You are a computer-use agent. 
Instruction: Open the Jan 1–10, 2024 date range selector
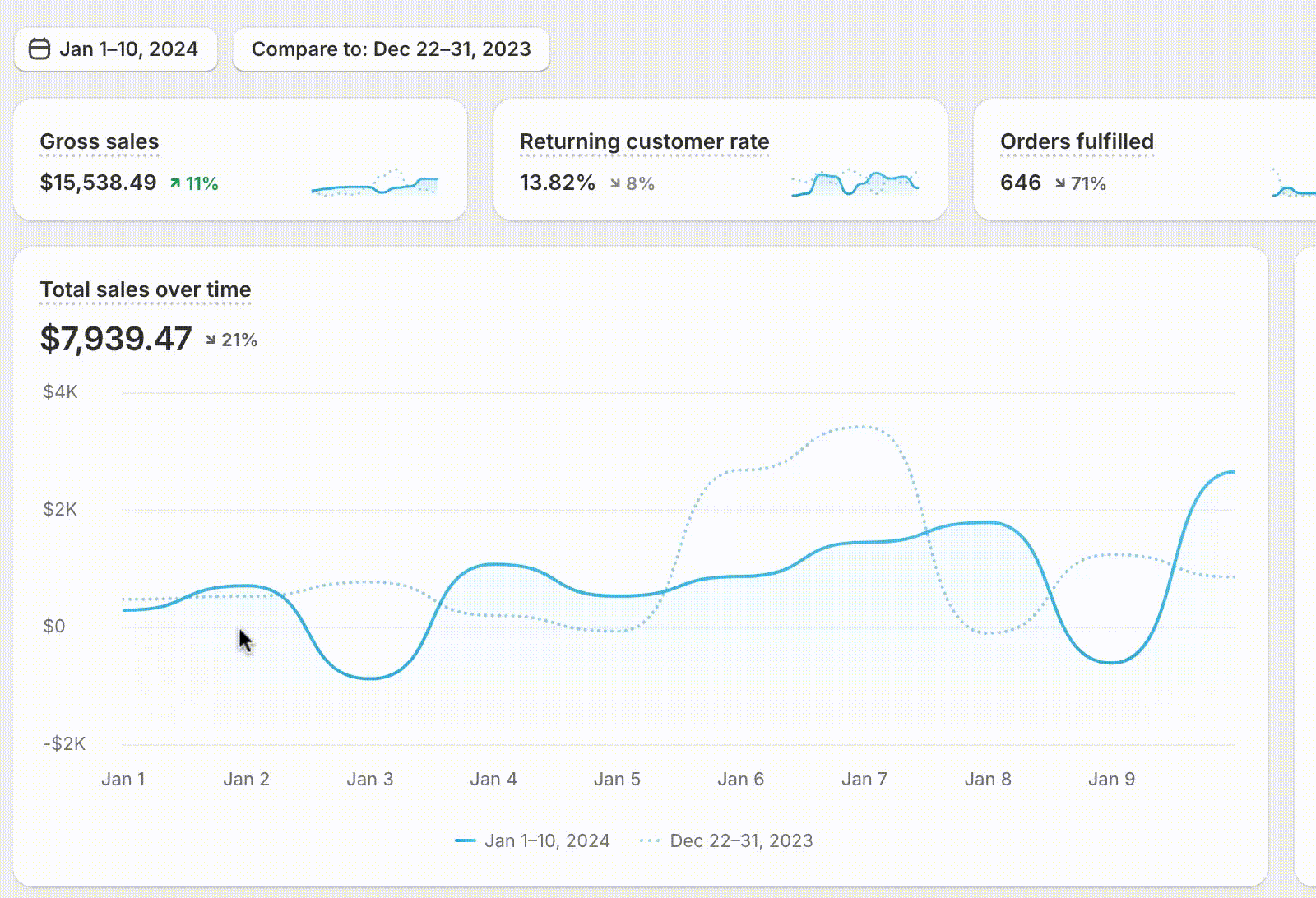115,49
